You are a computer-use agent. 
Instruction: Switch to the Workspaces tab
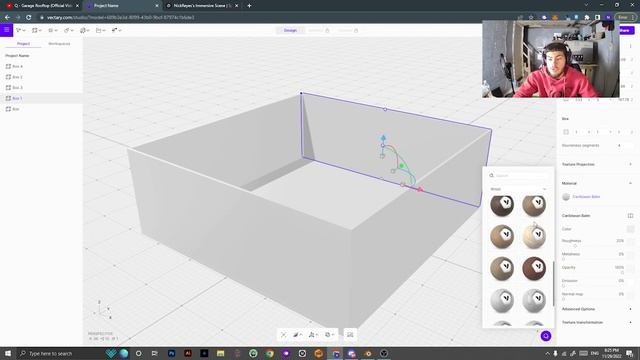click(59, 44)
